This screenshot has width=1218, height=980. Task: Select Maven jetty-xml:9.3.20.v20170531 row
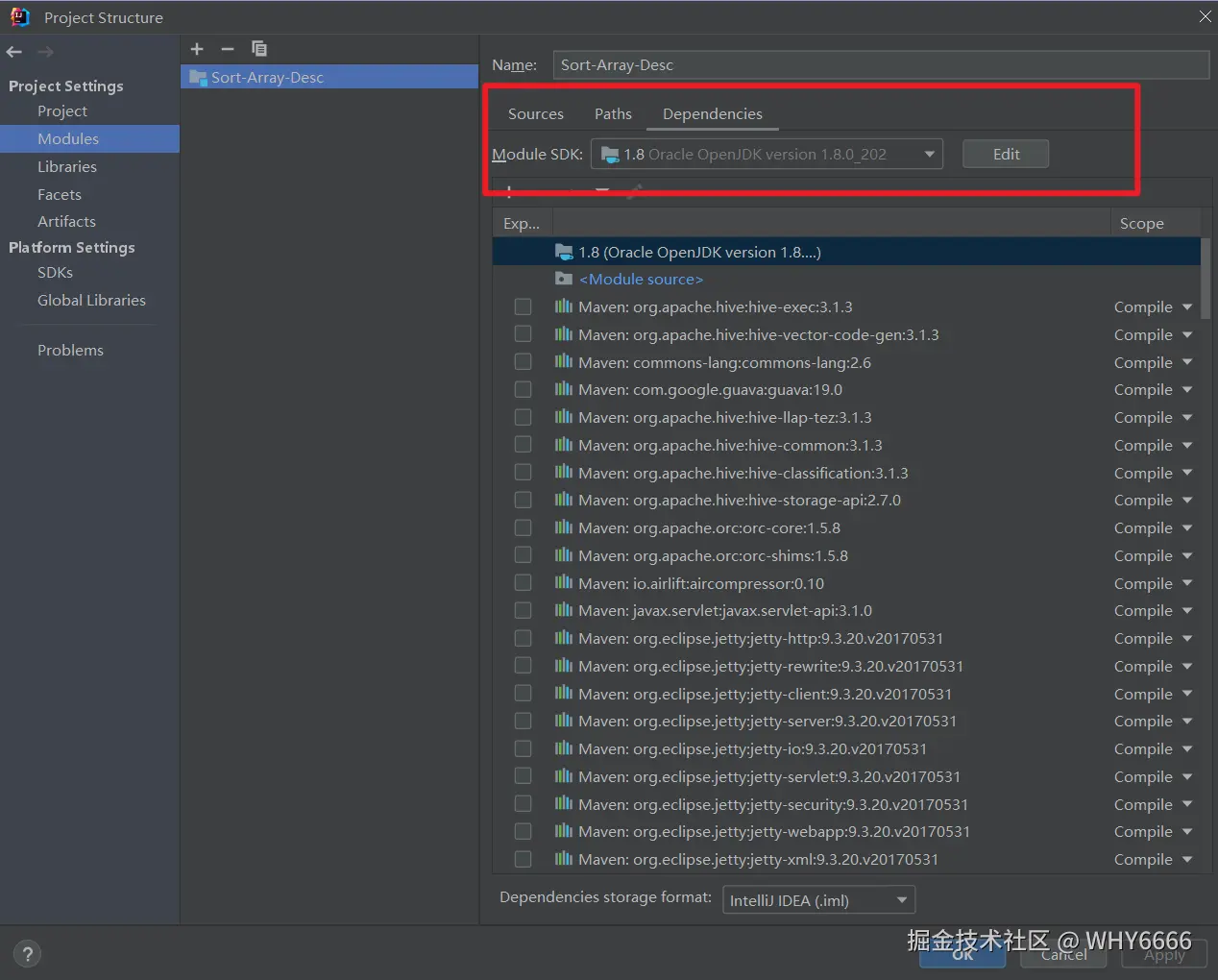[x=847, y=859]
